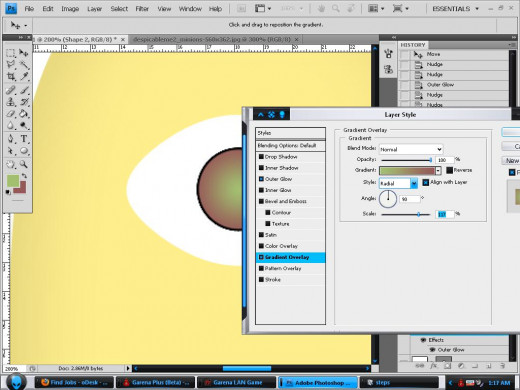
Task: Select the Zoom tool in toolbox
Action: (x=24, y=164)
